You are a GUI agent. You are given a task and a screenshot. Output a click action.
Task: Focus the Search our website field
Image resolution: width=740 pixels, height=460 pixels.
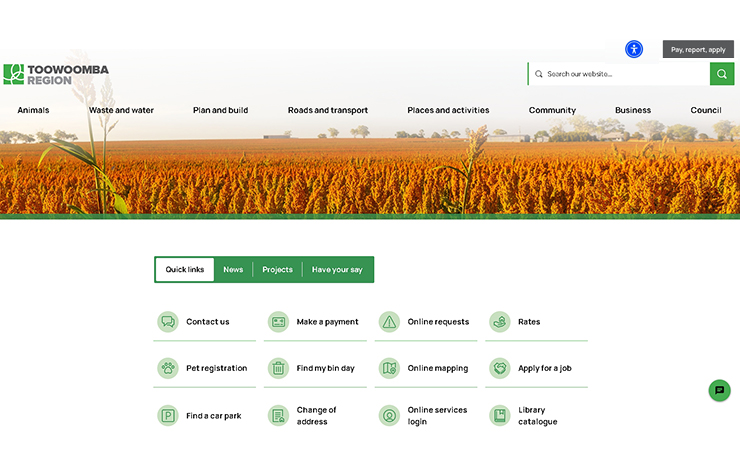619,74
